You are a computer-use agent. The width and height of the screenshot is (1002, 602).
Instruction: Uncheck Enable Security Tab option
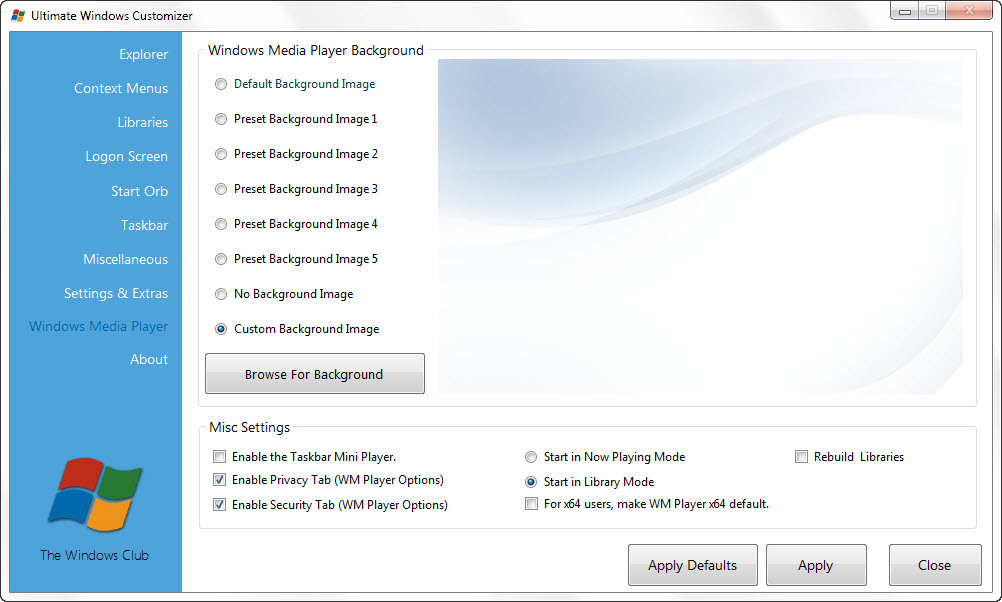point(219,504)
